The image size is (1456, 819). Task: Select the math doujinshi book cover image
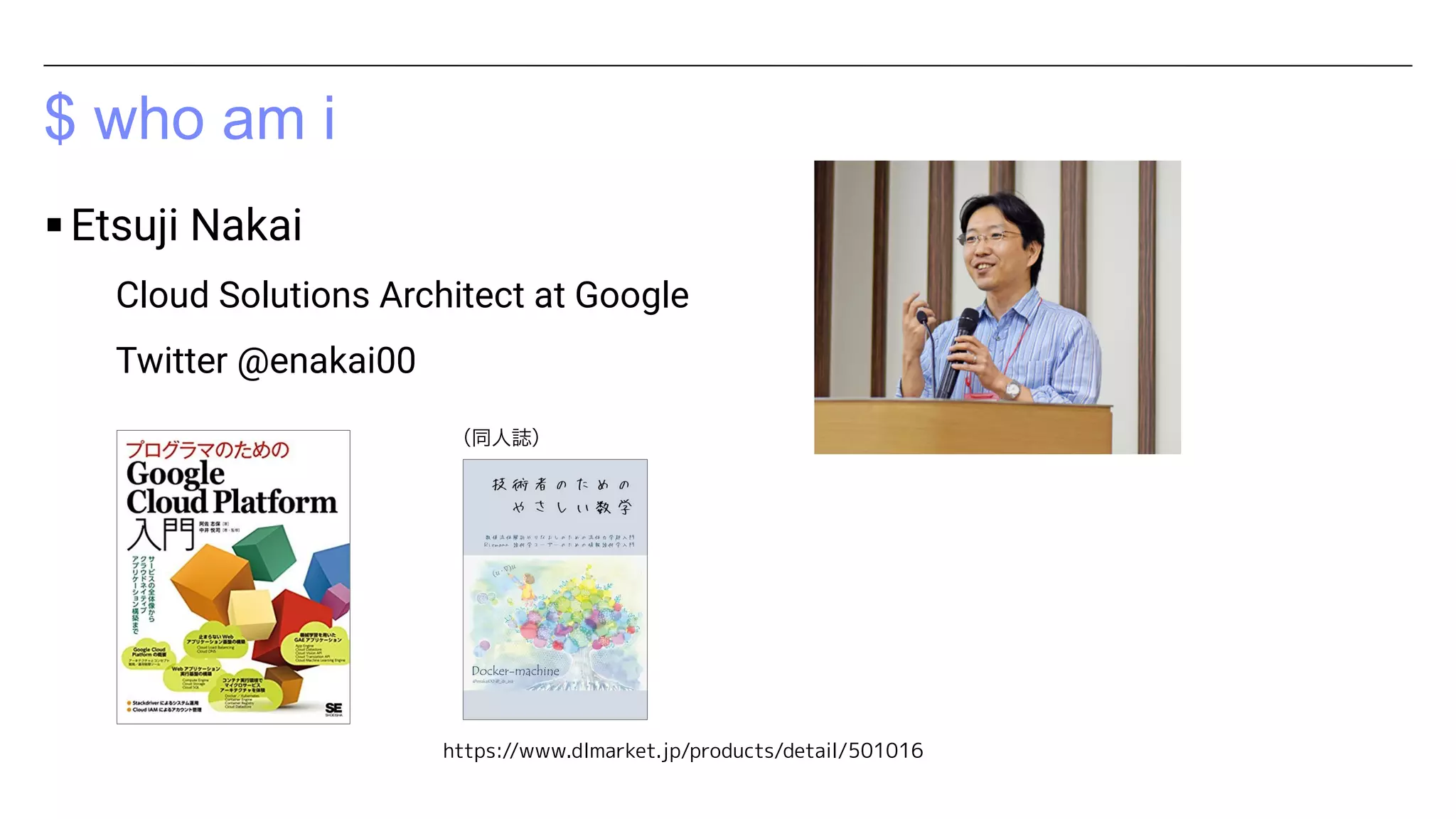tap(555, 589)
